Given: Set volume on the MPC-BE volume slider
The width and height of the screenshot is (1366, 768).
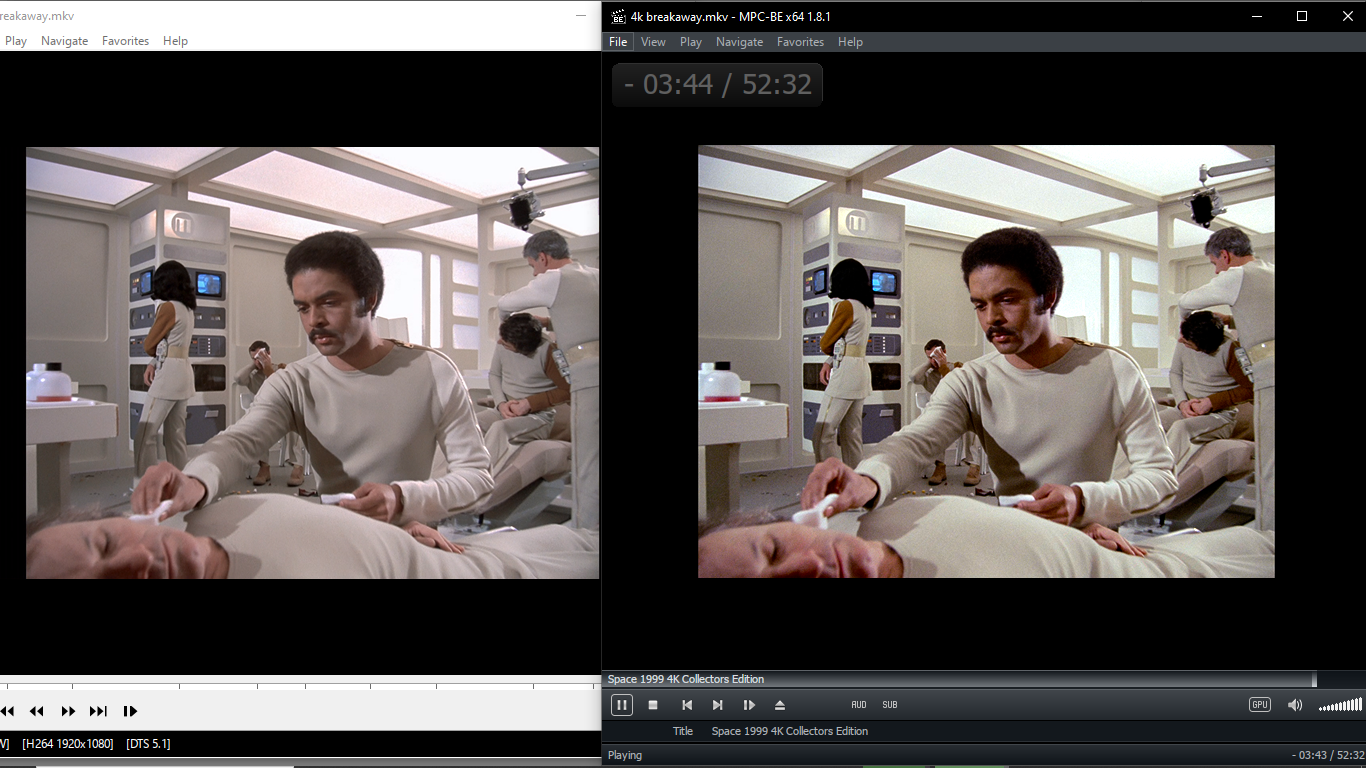Looking at the screenshot, I should coord(1340,706).
